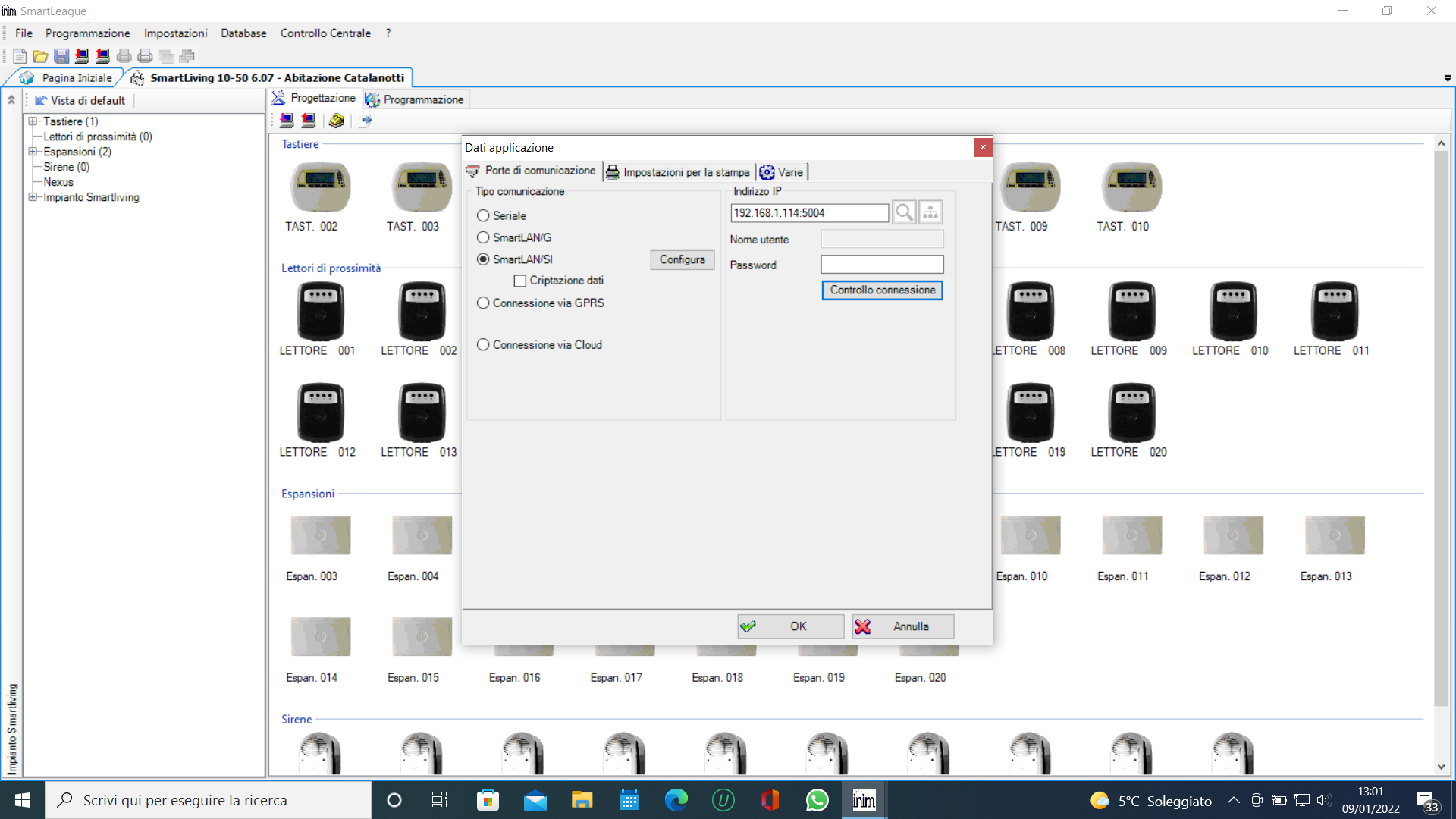Click the yellow telephone icon in the Progettazione toolbar

click(337, 121)
